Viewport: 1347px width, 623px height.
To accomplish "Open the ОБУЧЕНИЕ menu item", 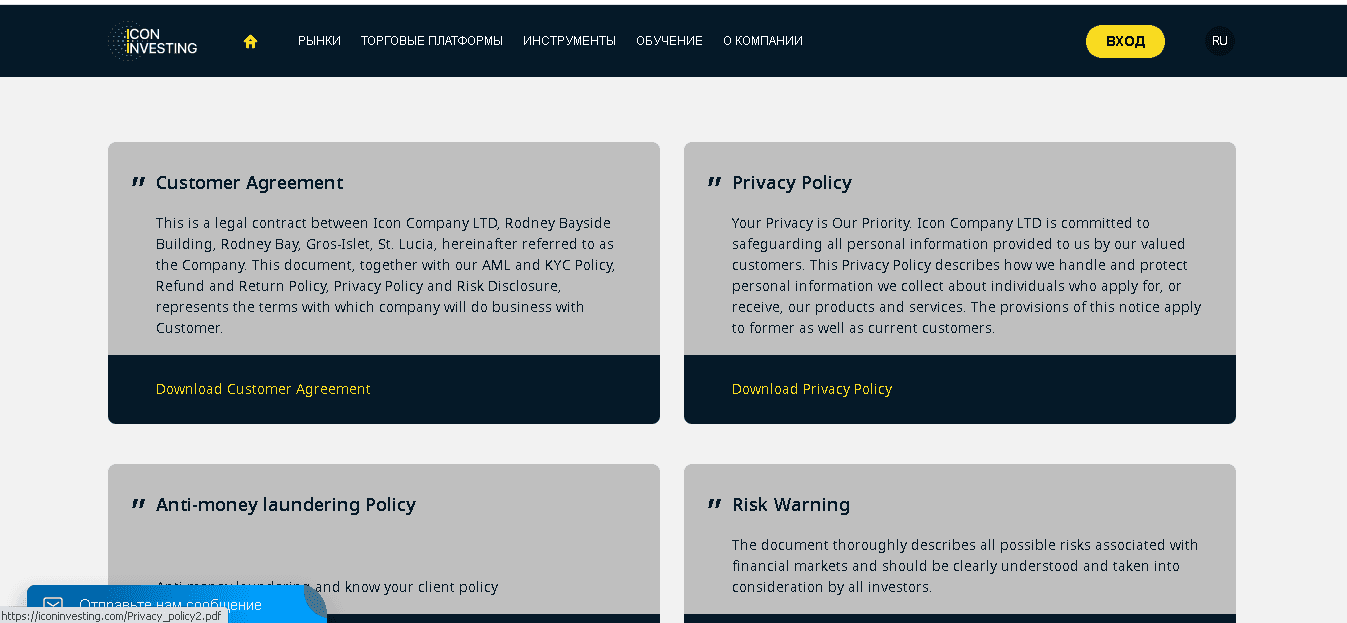I will click(x=669, y=41).
